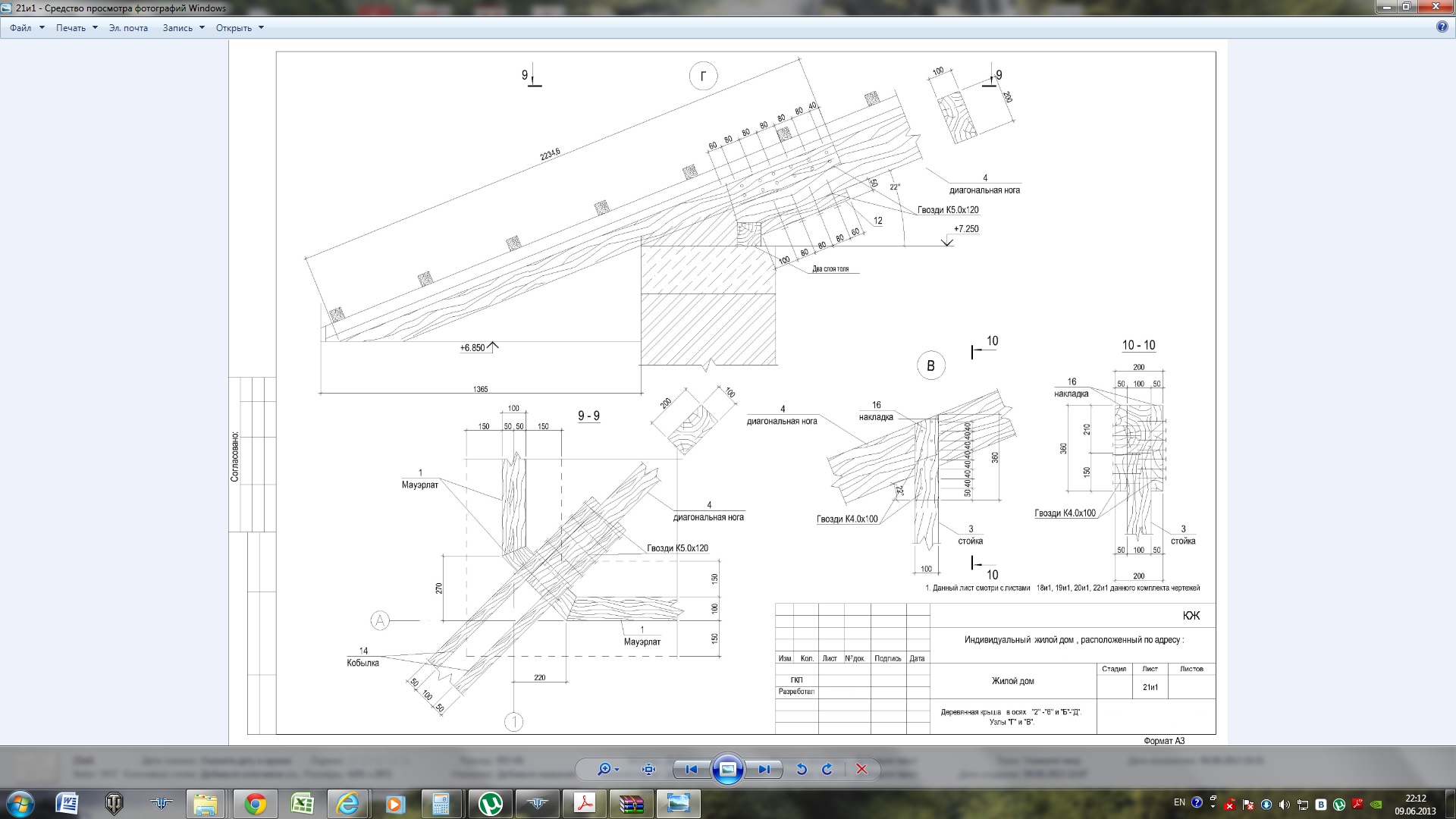
Task: Click the 'Согласовано:' side label
Action: pyautogui.click(x=235, y=457)
